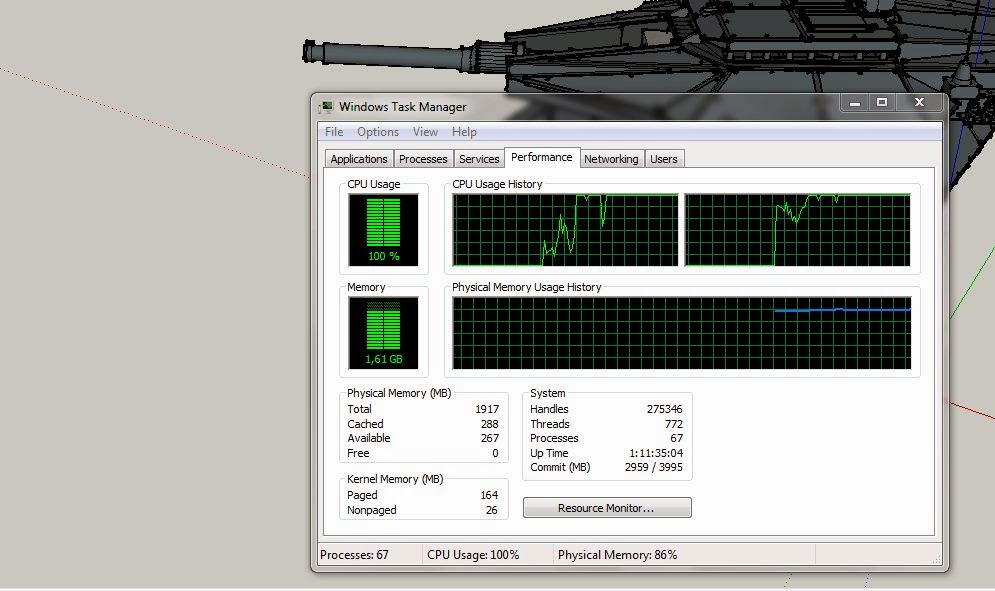Screen dimensions: 995x591
Task: Click the Threads value 772
Action: (674, 424)
